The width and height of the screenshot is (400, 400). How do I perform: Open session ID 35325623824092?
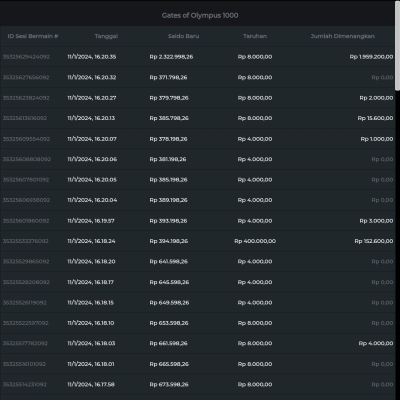click(x=26, y=98)
